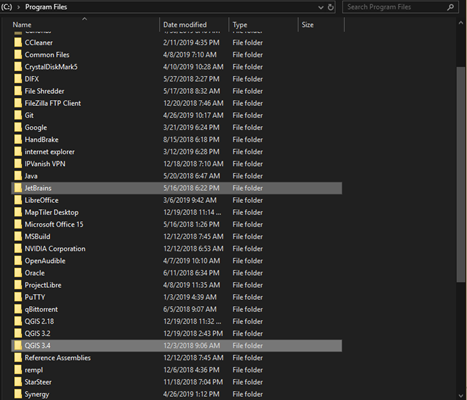Click date 4/10/2019 10:28 AM for CrystalDiskMark5
The image size is (467, 400).
(193, 67)
